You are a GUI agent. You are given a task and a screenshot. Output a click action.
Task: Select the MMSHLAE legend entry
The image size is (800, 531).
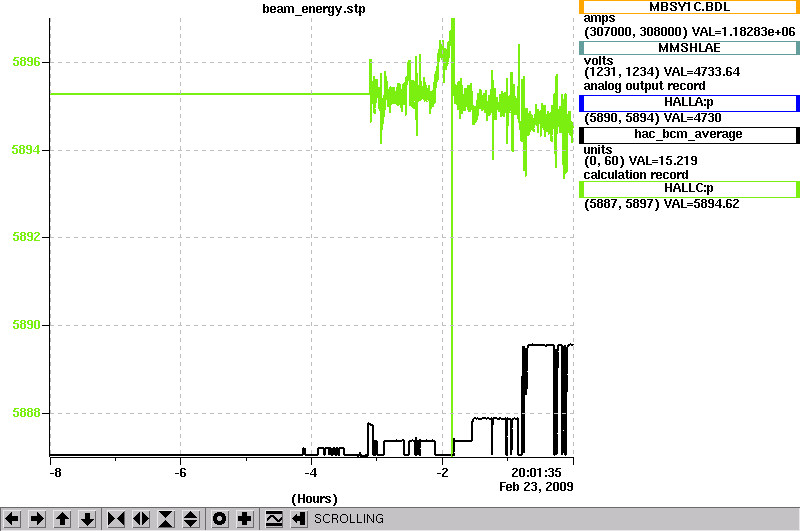click(689, 48)
